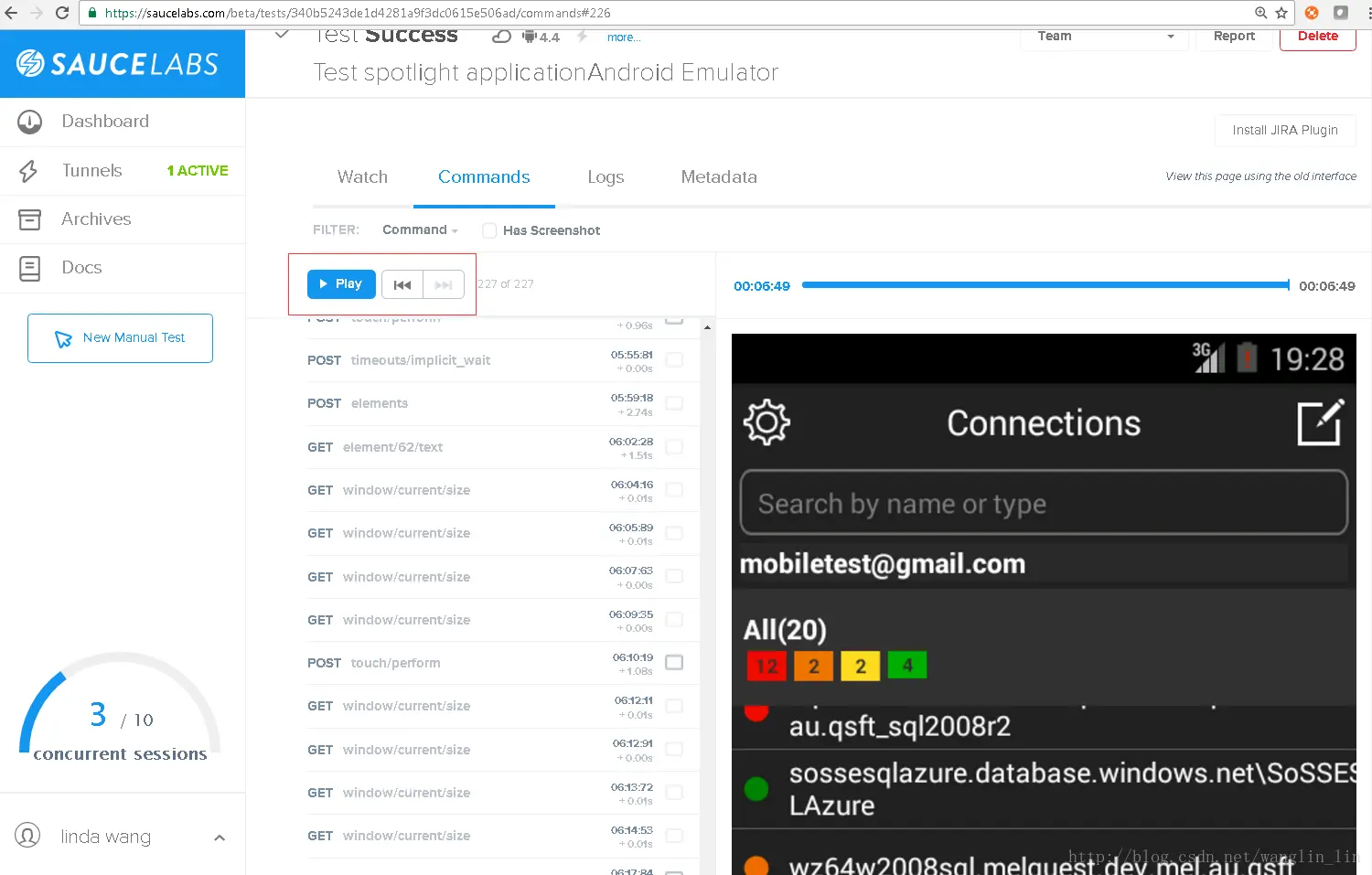Click the gray browser extension icon
The image size is (1372, 875).
pos(1341,13)
